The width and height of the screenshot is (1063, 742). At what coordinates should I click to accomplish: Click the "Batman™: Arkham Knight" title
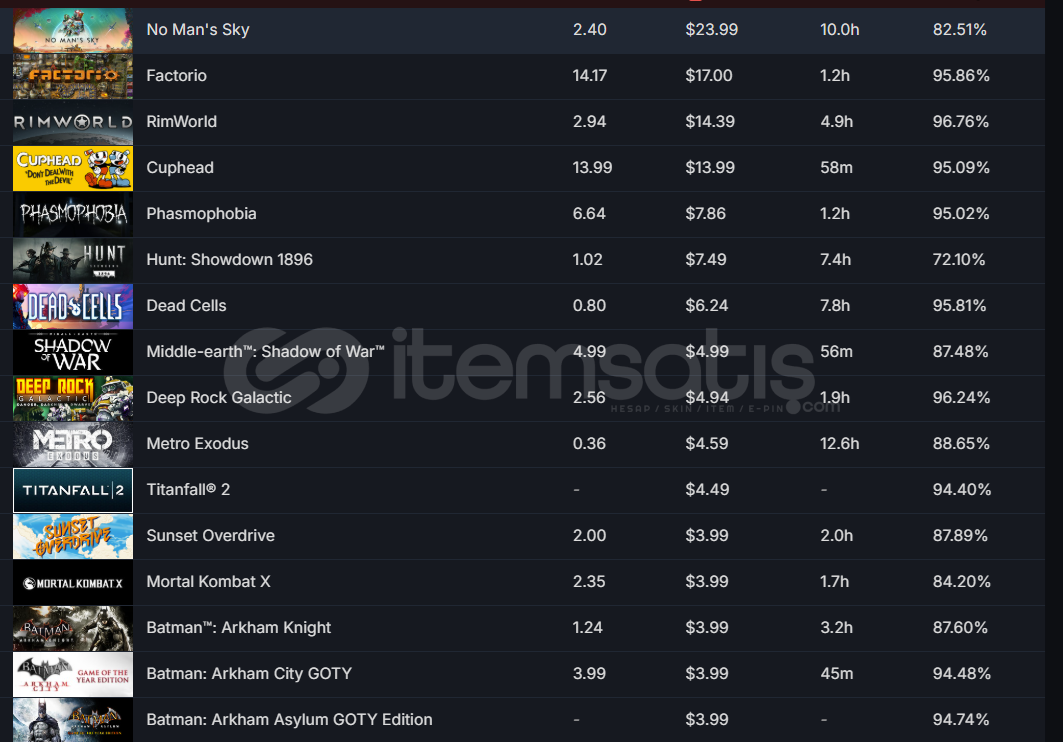239,628
